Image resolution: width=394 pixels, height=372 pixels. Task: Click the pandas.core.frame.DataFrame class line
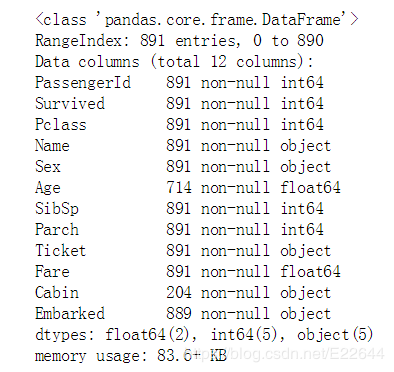[197, 19]
